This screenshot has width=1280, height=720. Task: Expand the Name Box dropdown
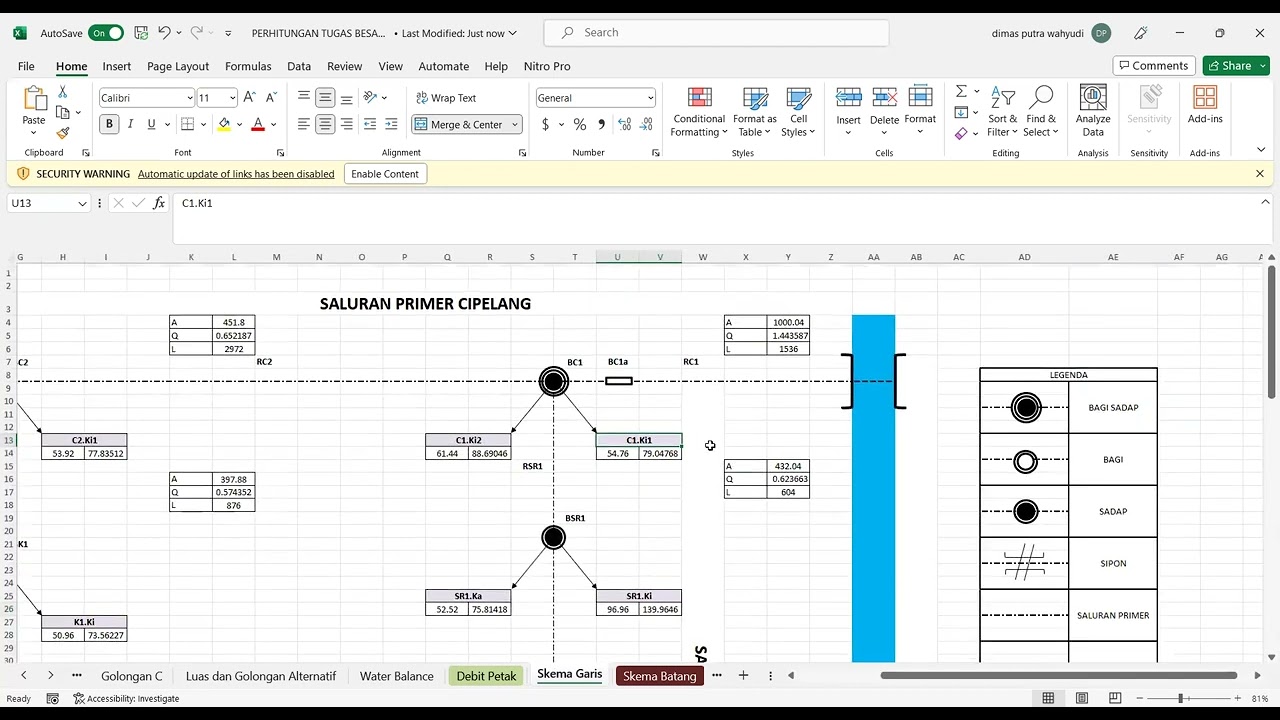(82, 203)
